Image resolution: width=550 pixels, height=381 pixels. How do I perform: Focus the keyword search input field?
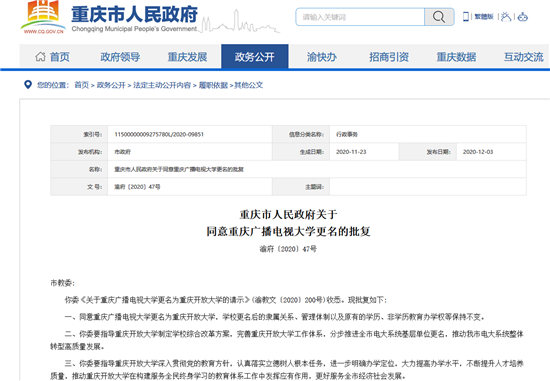[x=360, y=17]
